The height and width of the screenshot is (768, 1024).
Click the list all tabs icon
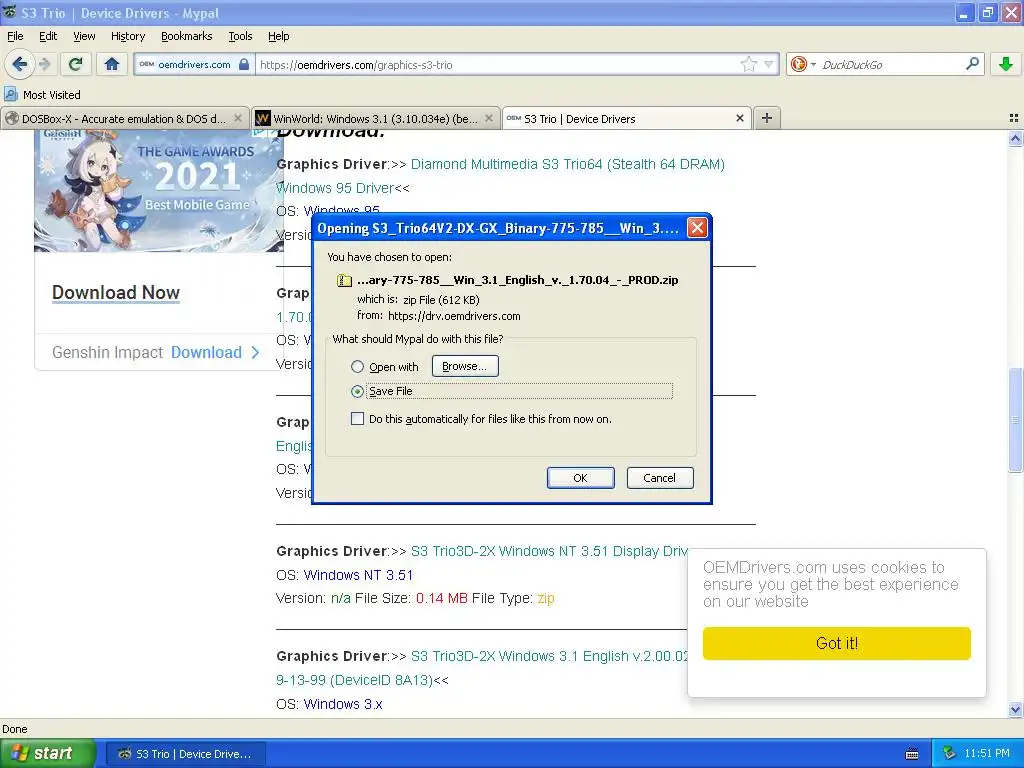tap(1014, 118)
